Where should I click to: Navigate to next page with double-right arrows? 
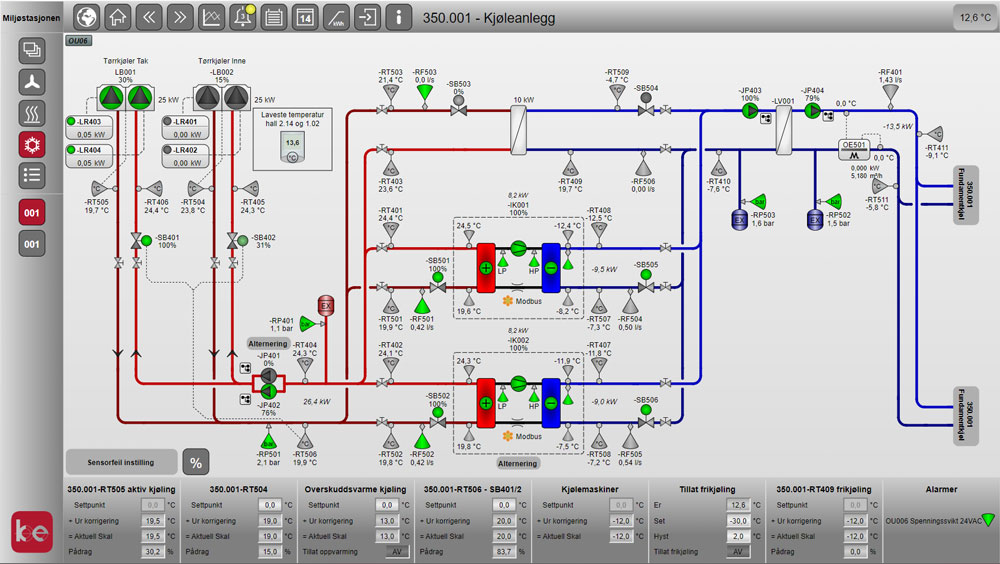[x=180, y=17]
